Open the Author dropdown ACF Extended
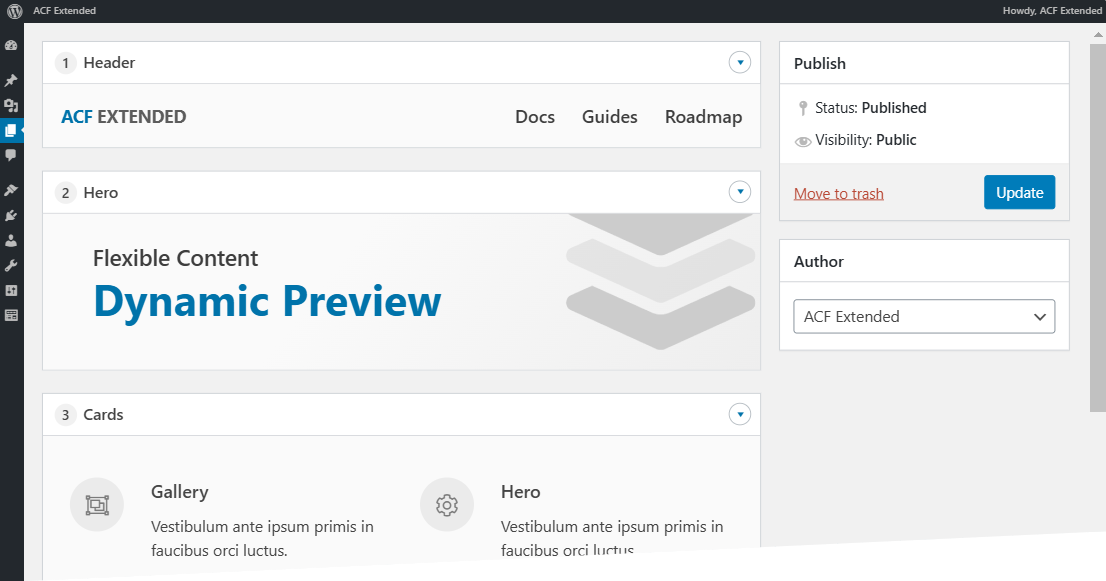Viewport: 1106px width, 581px height. point(924,317)
